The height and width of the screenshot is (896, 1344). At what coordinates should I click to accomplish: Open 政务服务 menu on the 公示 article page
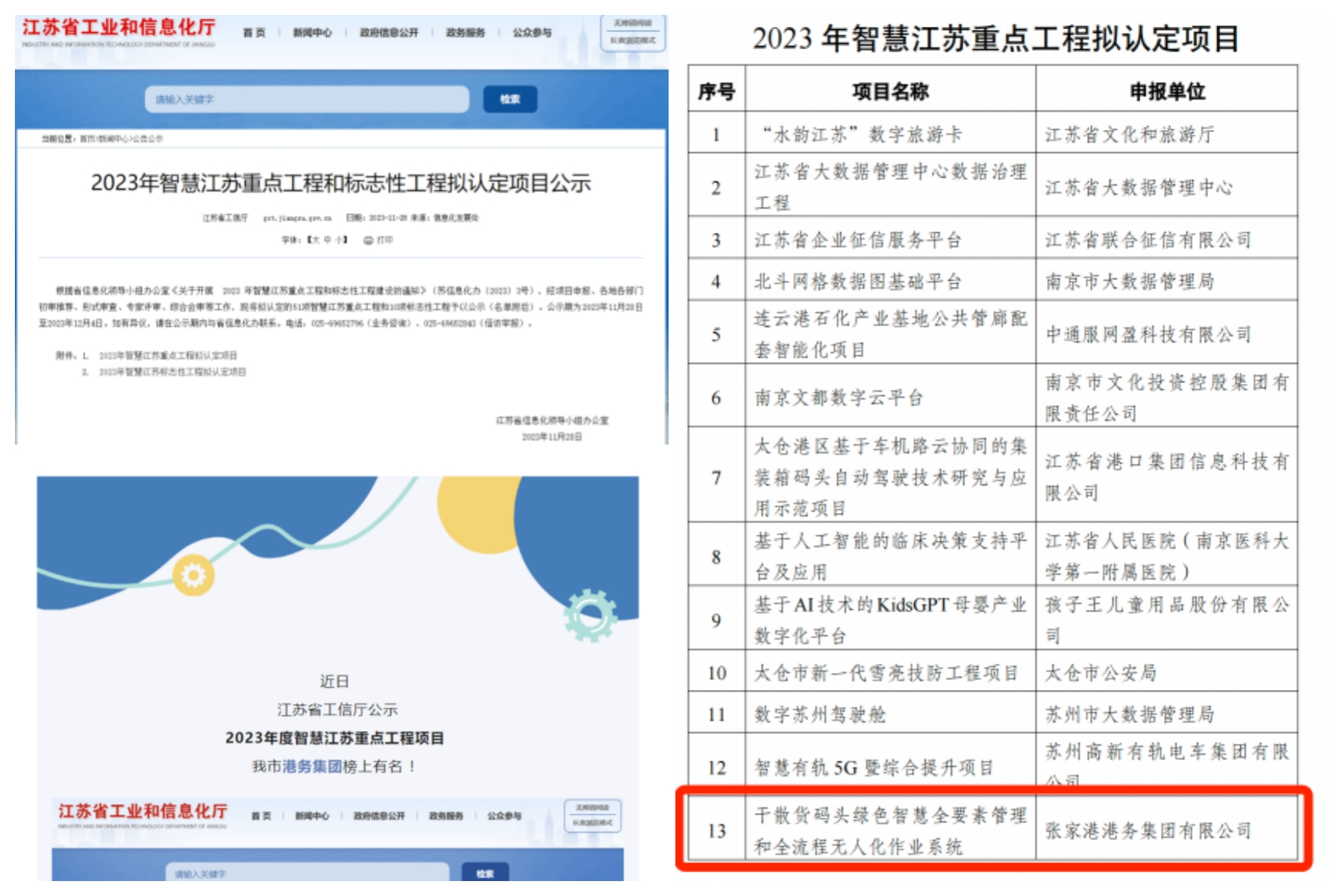465,33
